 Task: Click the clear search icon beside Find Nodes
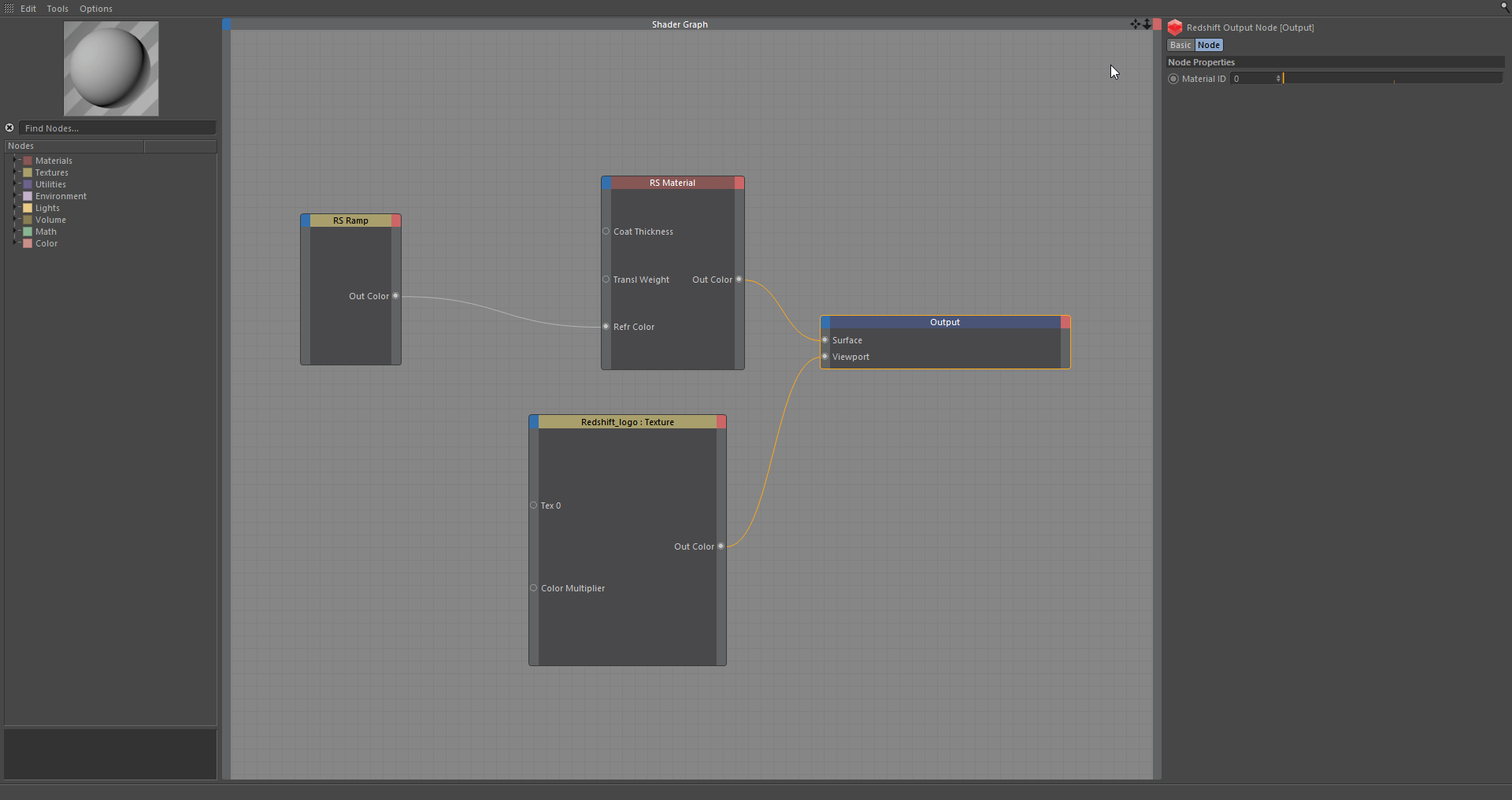pyautogui.click(x=9, y=128)
